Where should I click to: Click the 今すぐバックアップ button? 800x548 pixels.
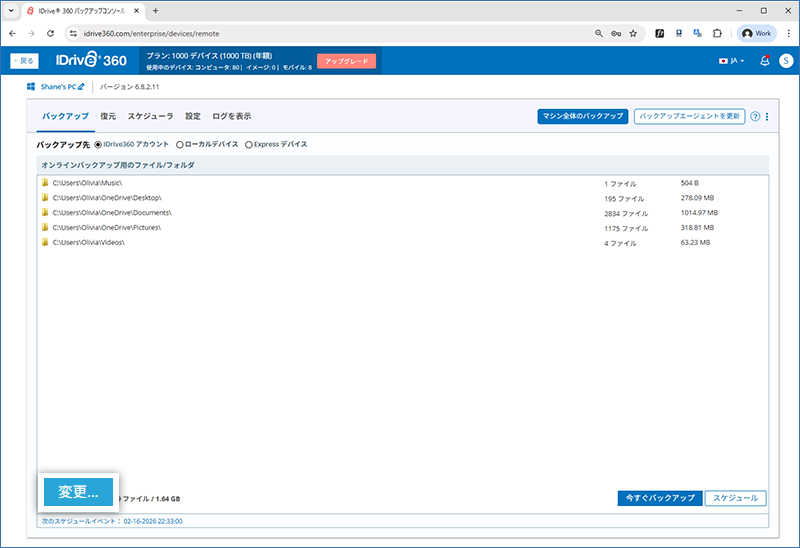point(659,498)
